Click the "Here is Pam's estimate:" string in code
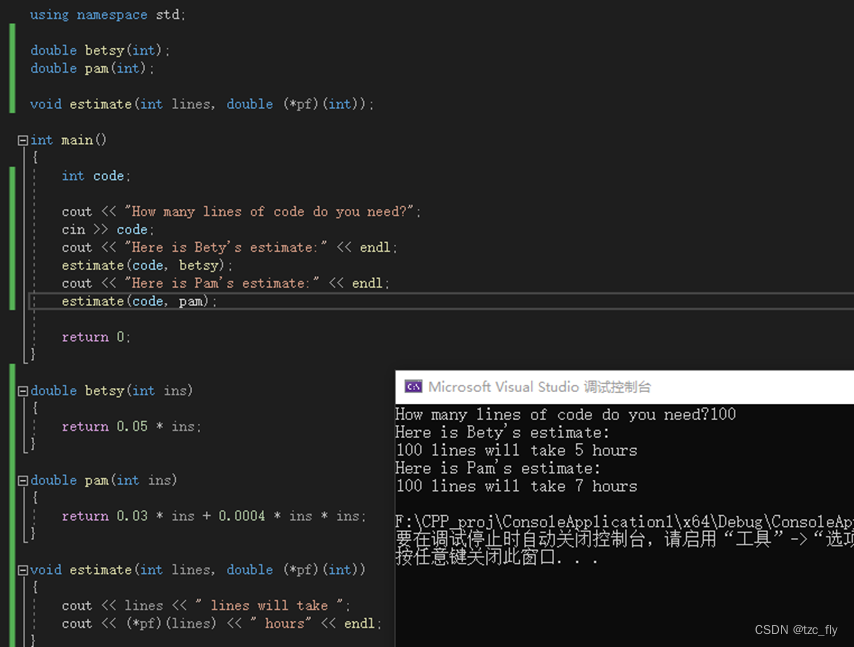Viewport: 854px width, 647px height. tap(222, 283)
